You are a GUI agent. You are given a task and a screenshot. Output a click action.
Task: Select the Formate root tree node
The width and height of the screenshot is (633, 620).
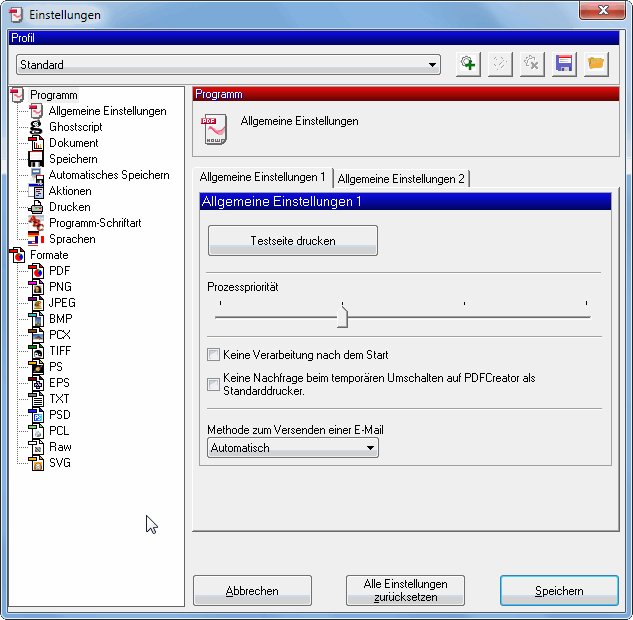[x=49, y=255]
